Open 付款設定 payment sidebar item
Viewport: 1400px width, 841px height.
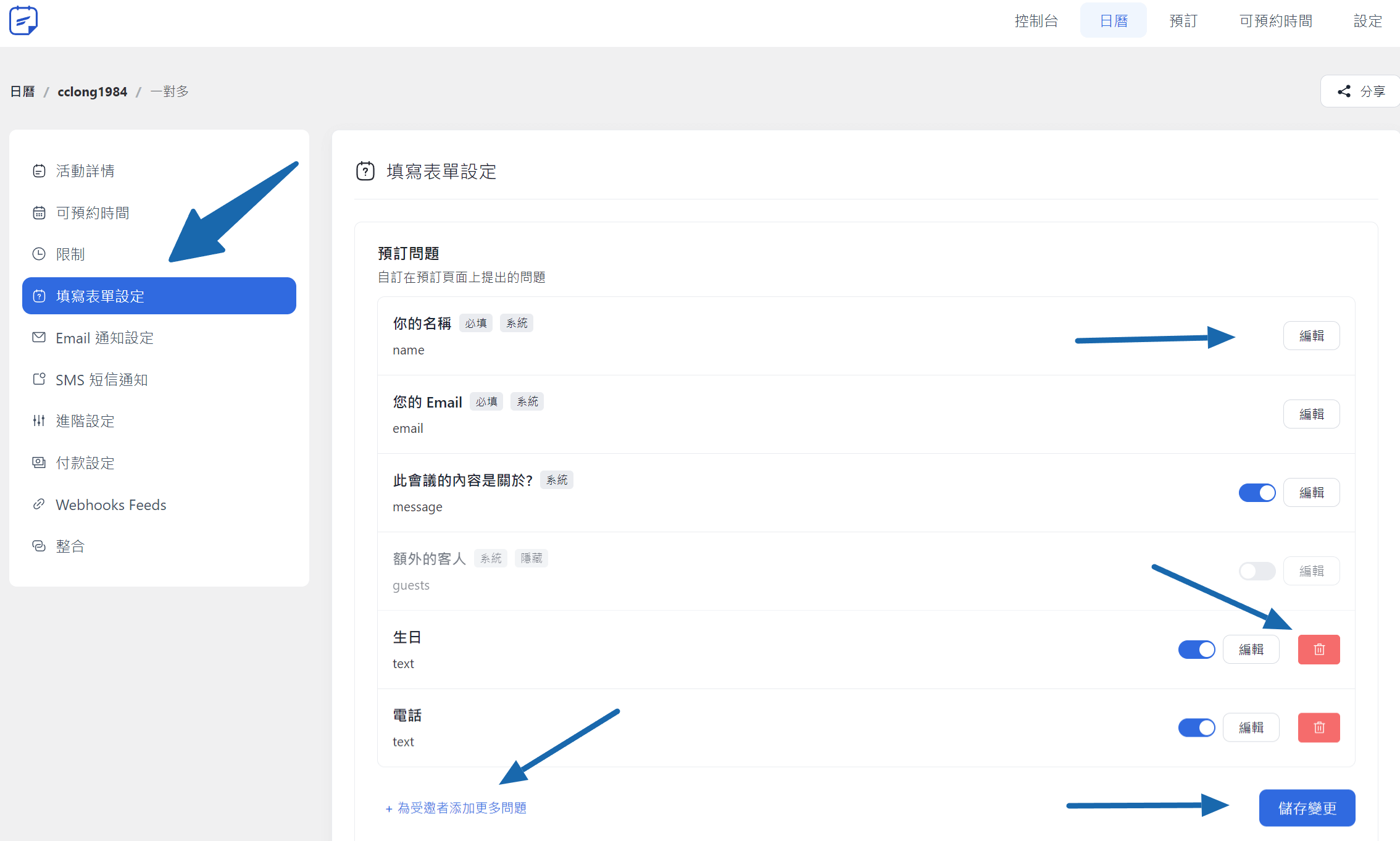[85, 462]
